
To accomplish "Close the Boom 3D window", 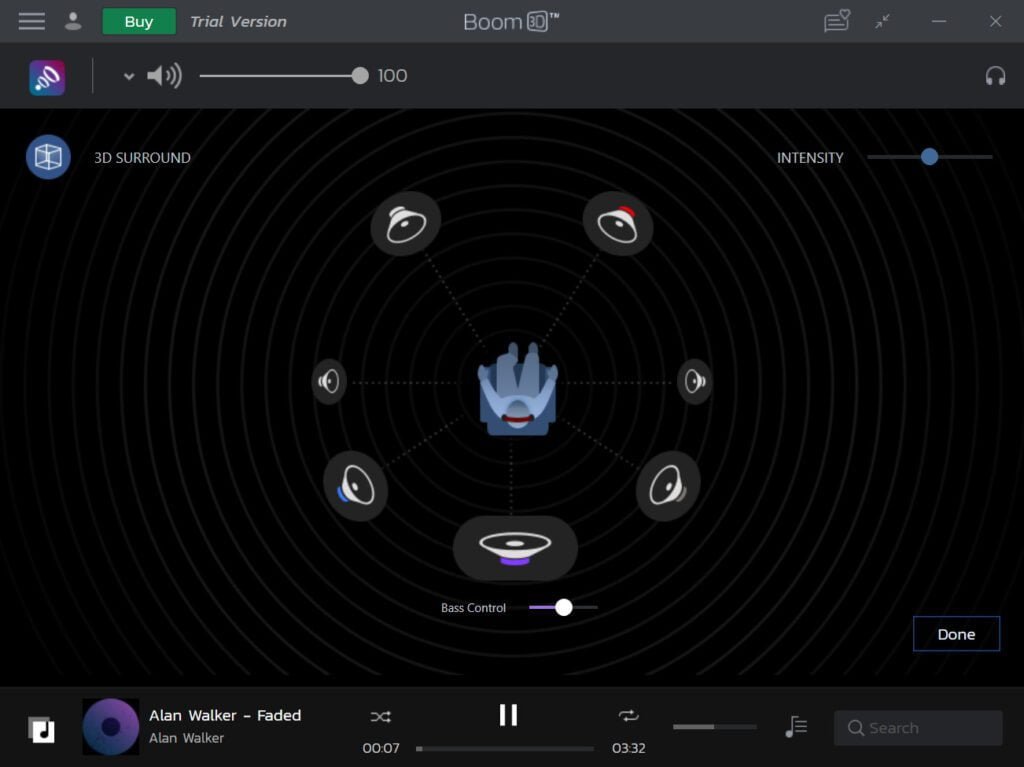I will [995, 22].
